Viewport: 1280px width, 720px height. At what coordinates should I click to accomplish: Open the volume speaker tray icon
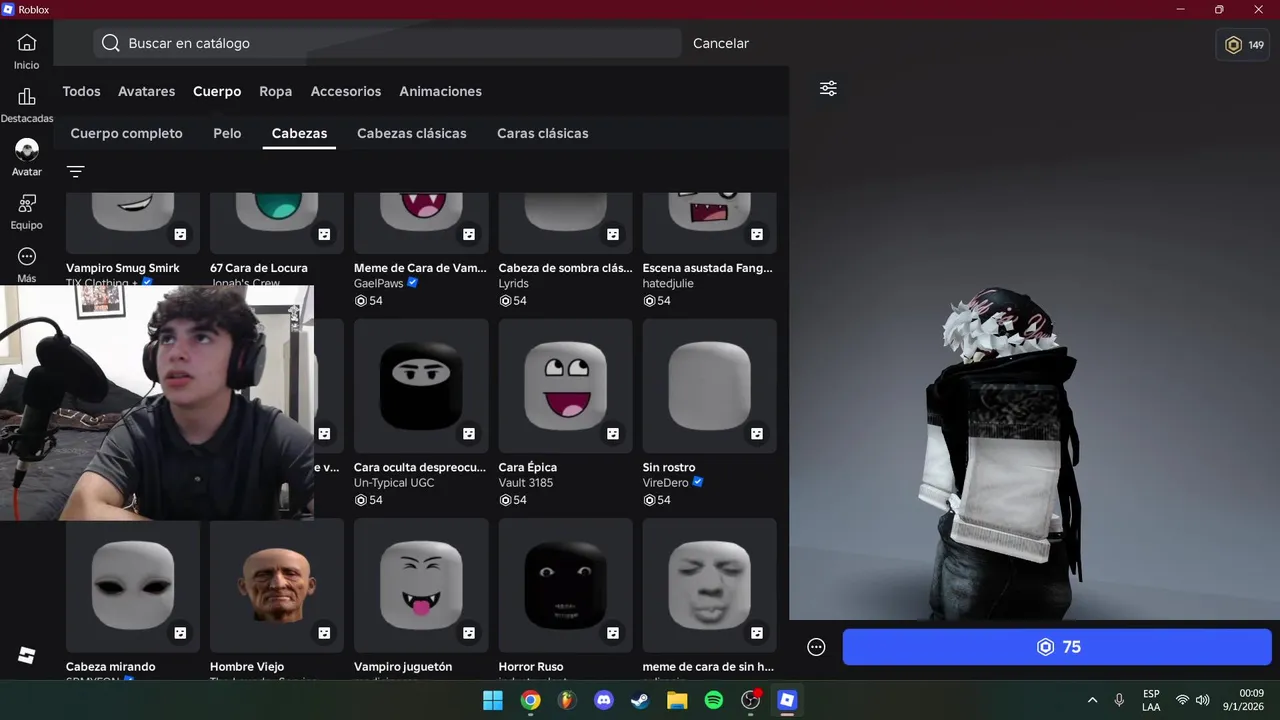(x=1203, y=700)
